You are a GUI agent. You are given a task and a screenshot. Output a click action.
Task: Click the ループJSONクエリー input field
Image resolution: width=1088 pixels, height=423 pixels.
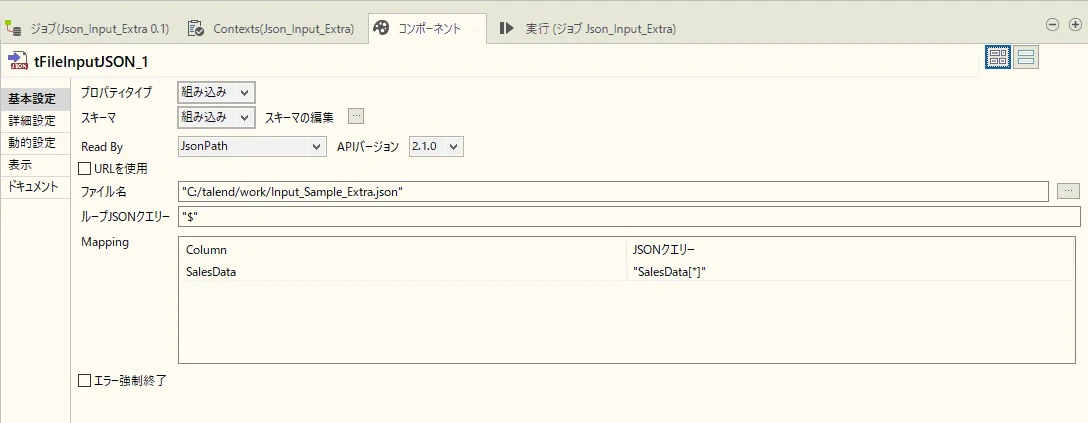pyautogui.click(x=629, y=216)
